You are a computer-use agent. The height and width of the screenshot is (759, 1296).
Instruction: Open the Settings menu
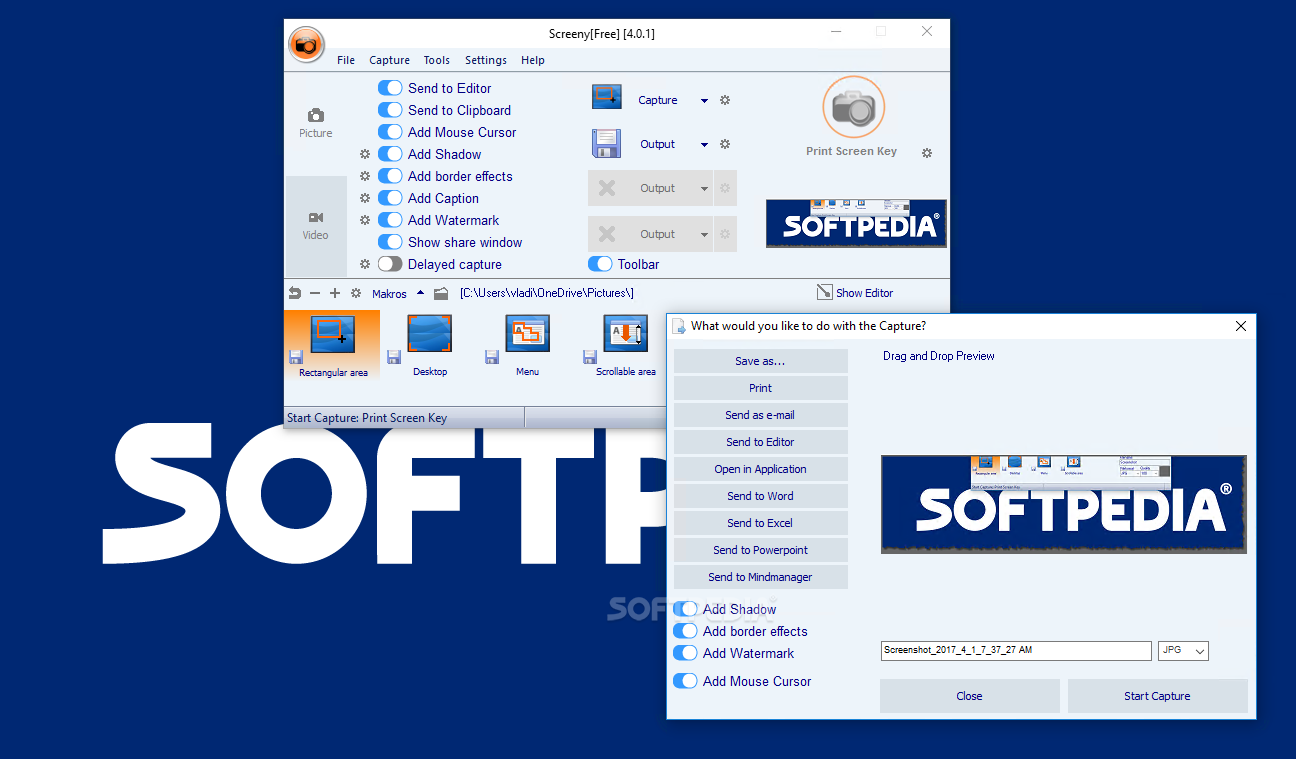(x=486, y=60)
